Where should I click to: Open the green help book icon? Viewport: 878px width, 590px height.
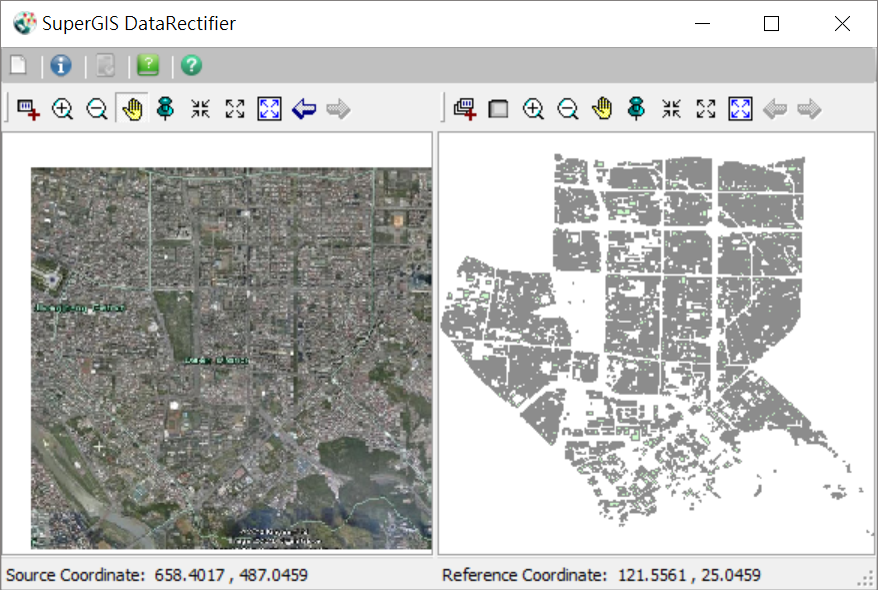point(148,66)
